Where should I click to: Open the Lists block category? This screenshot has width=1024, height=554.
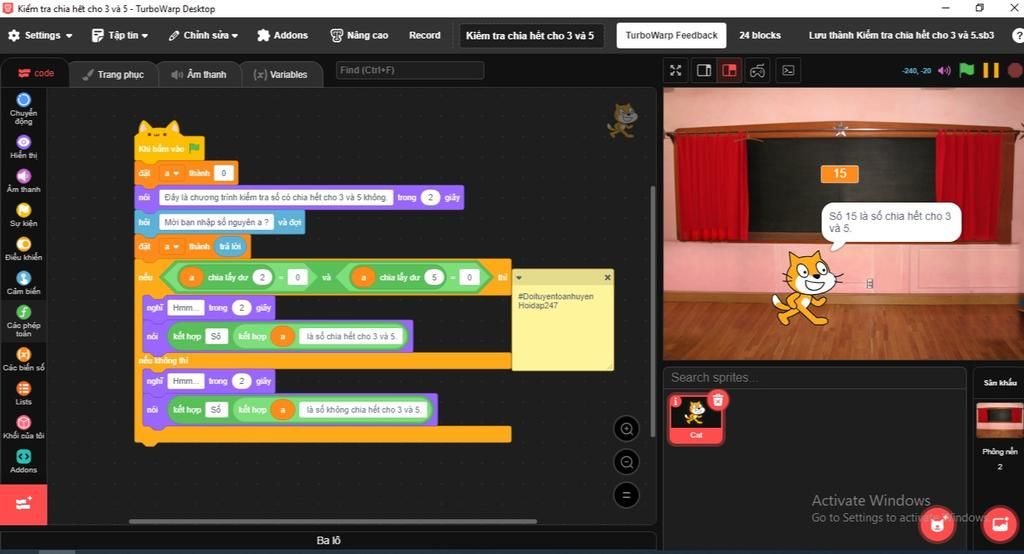24,393
